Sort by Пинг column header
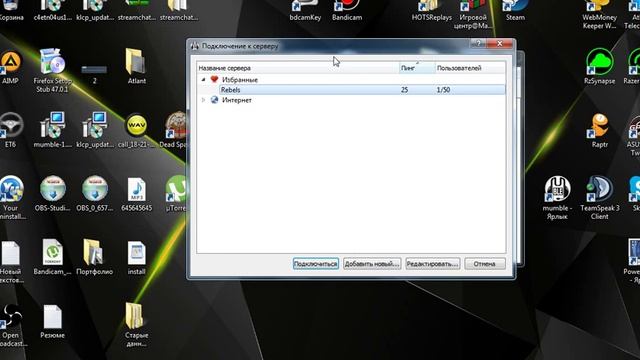Image resolution: width=640 pixels, height=360 pixels. pyautogui.click(x=417, y=68)
